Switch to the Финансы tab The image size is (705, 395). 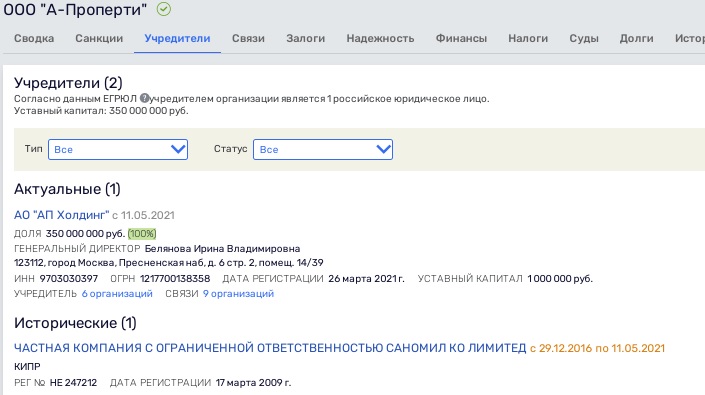coord(461,39)
